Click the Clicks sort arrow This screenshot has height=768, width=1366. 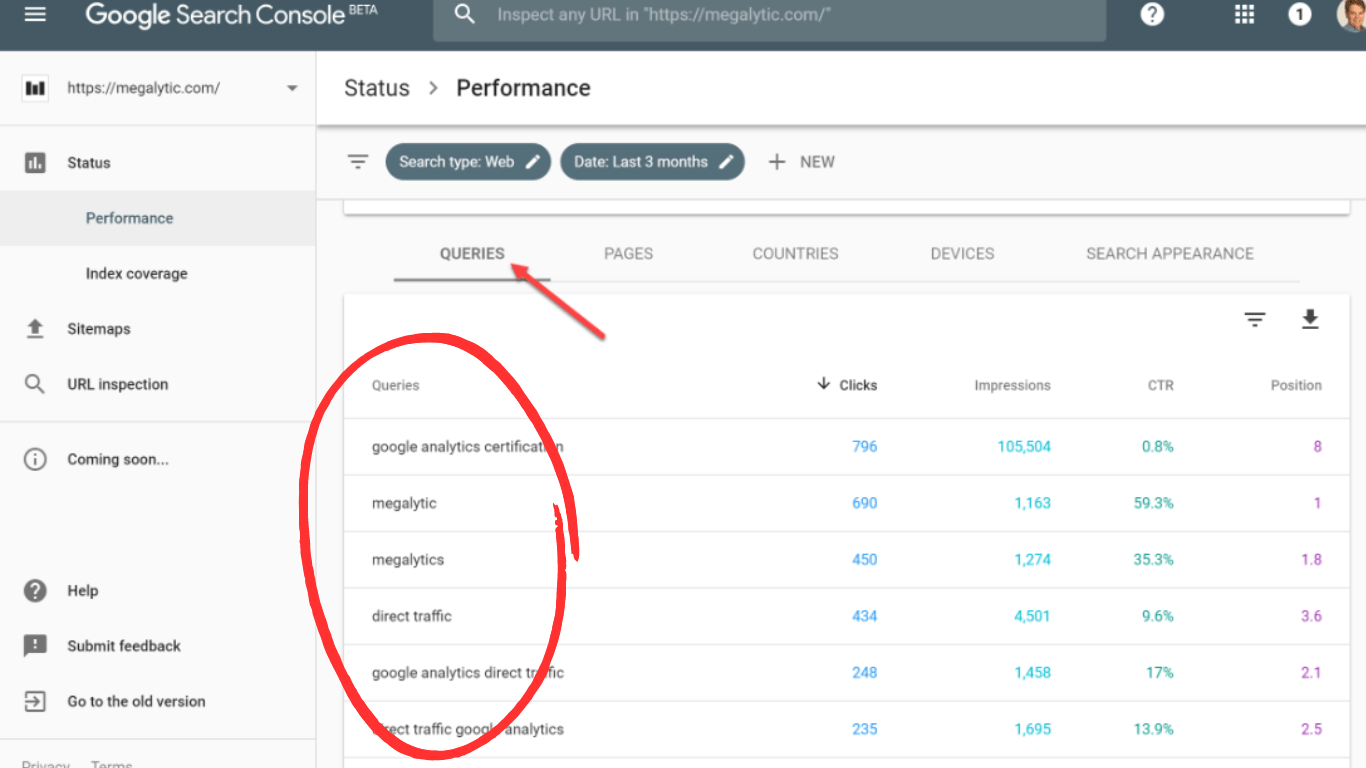point(824,384)
